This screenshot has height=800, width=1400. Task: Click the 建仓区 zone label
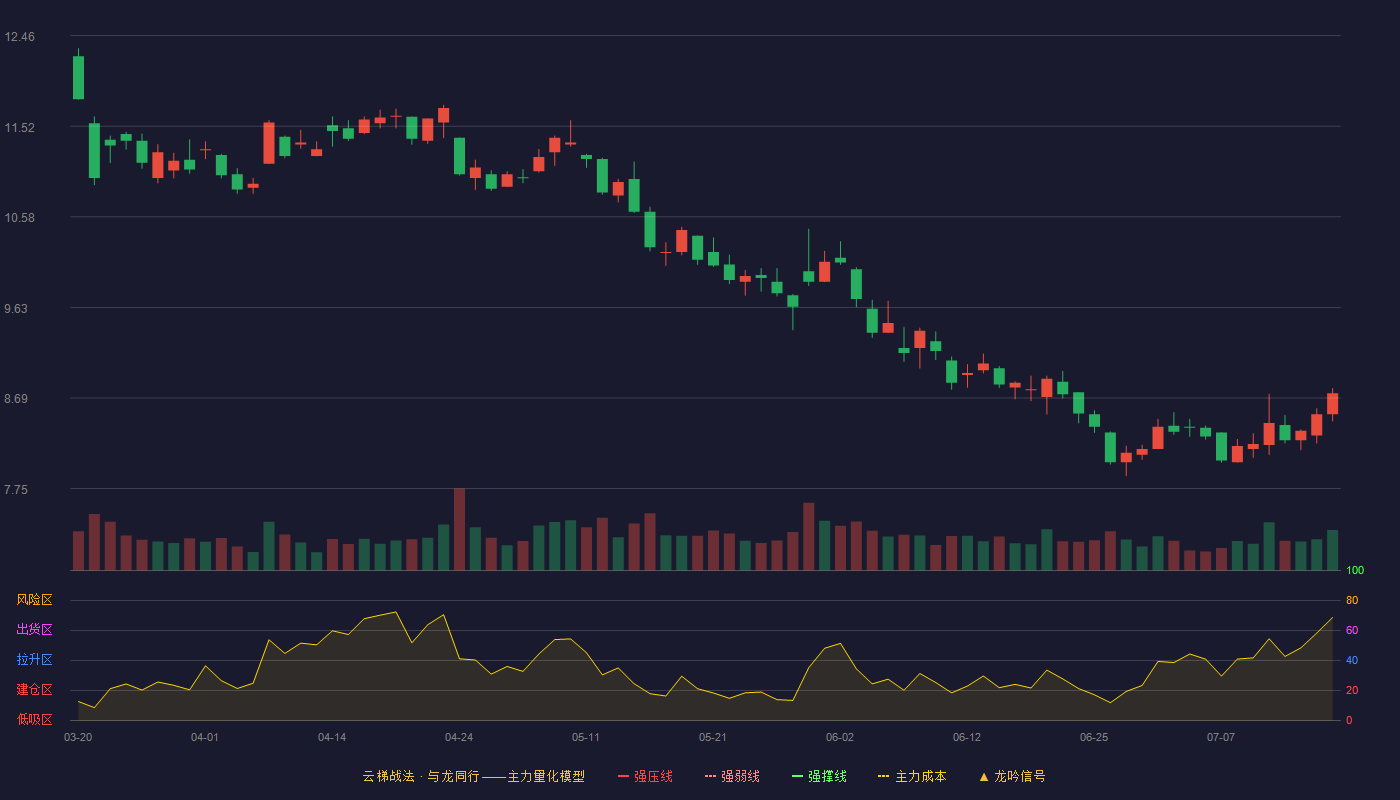tap(34, 690)
